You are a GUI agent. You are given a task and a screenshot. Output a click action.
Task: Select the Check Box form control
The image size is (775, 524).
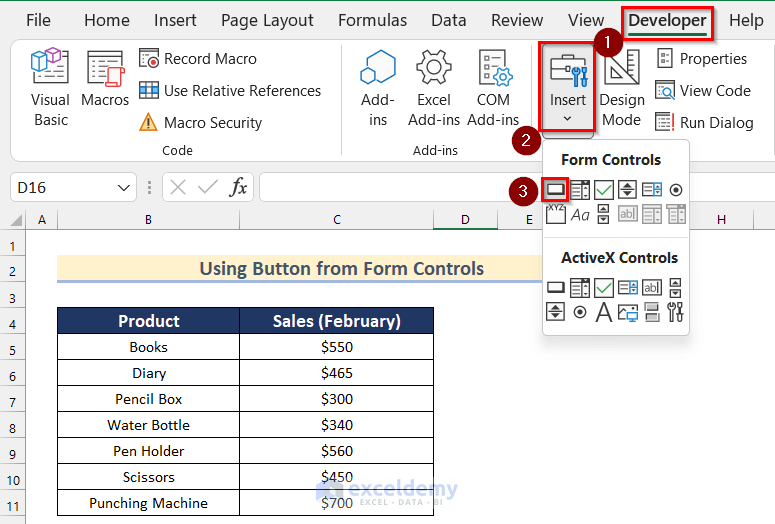(604, 189)
